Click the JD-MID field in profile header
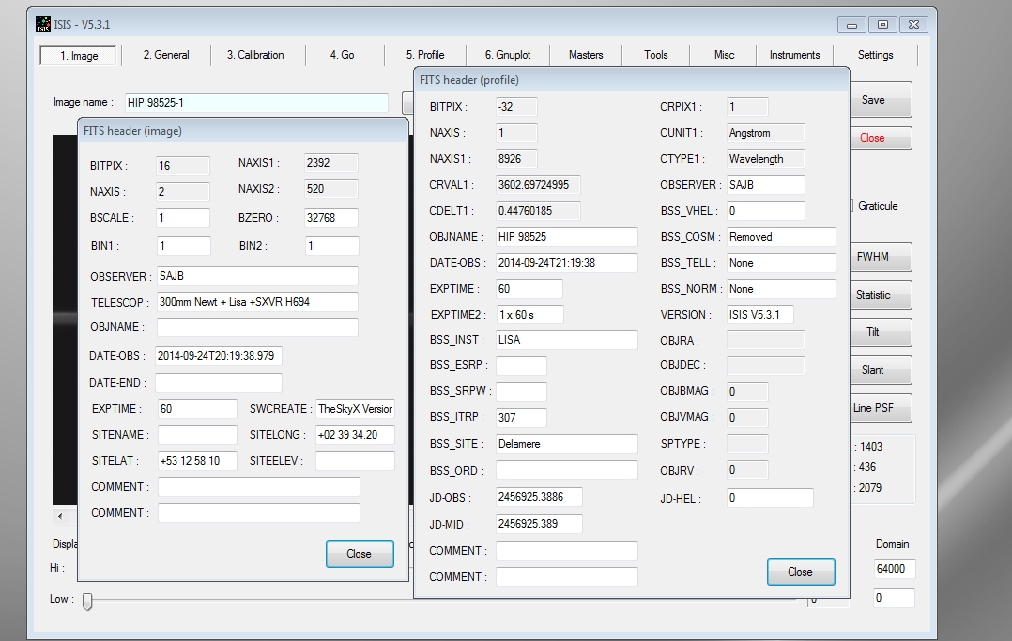The height and width of the screenshot is (641, 1012). tap(540, 524)
